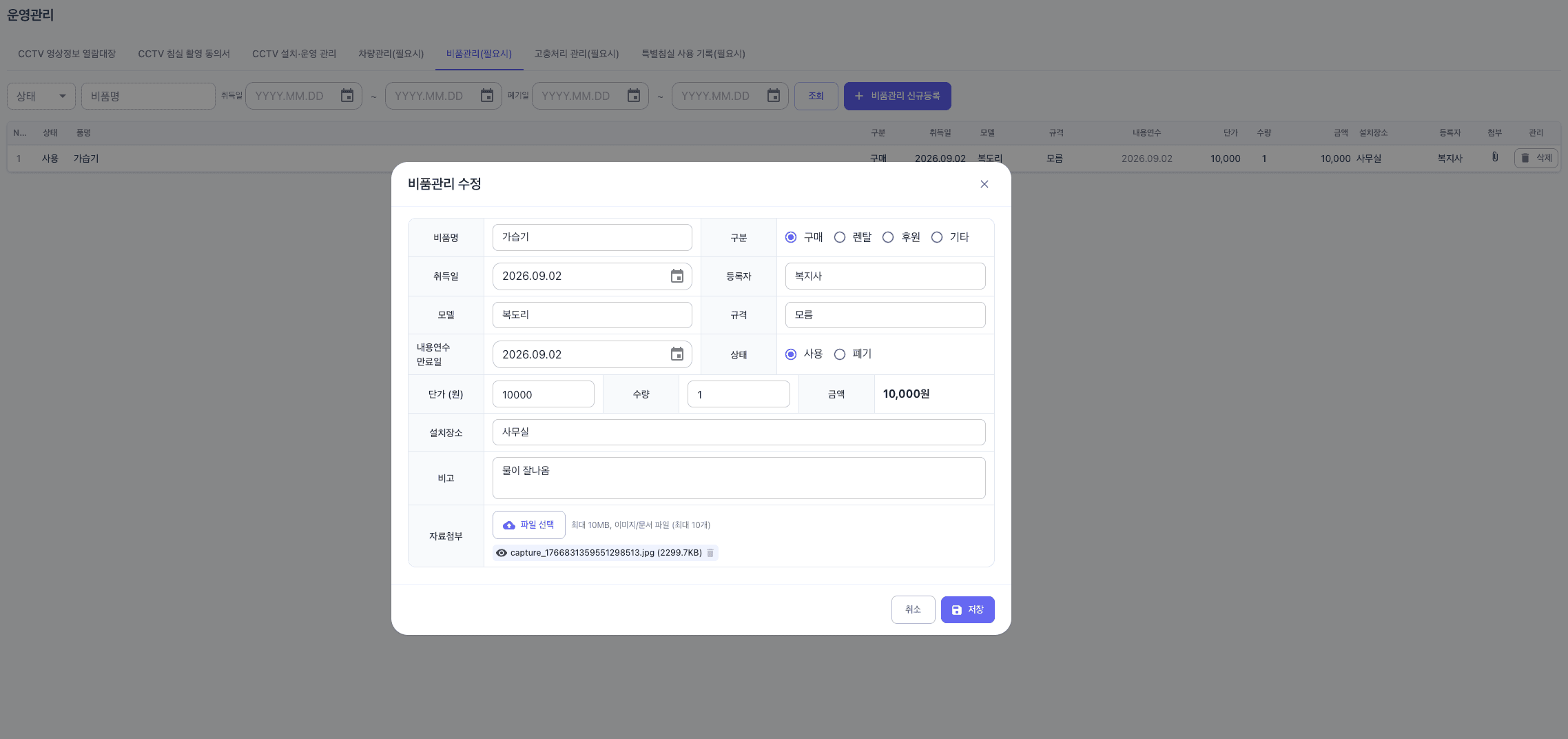Open first 폐기일 filter calendar icon
The height and width of the screenshot is (739, 1568).
coord(634,96)
